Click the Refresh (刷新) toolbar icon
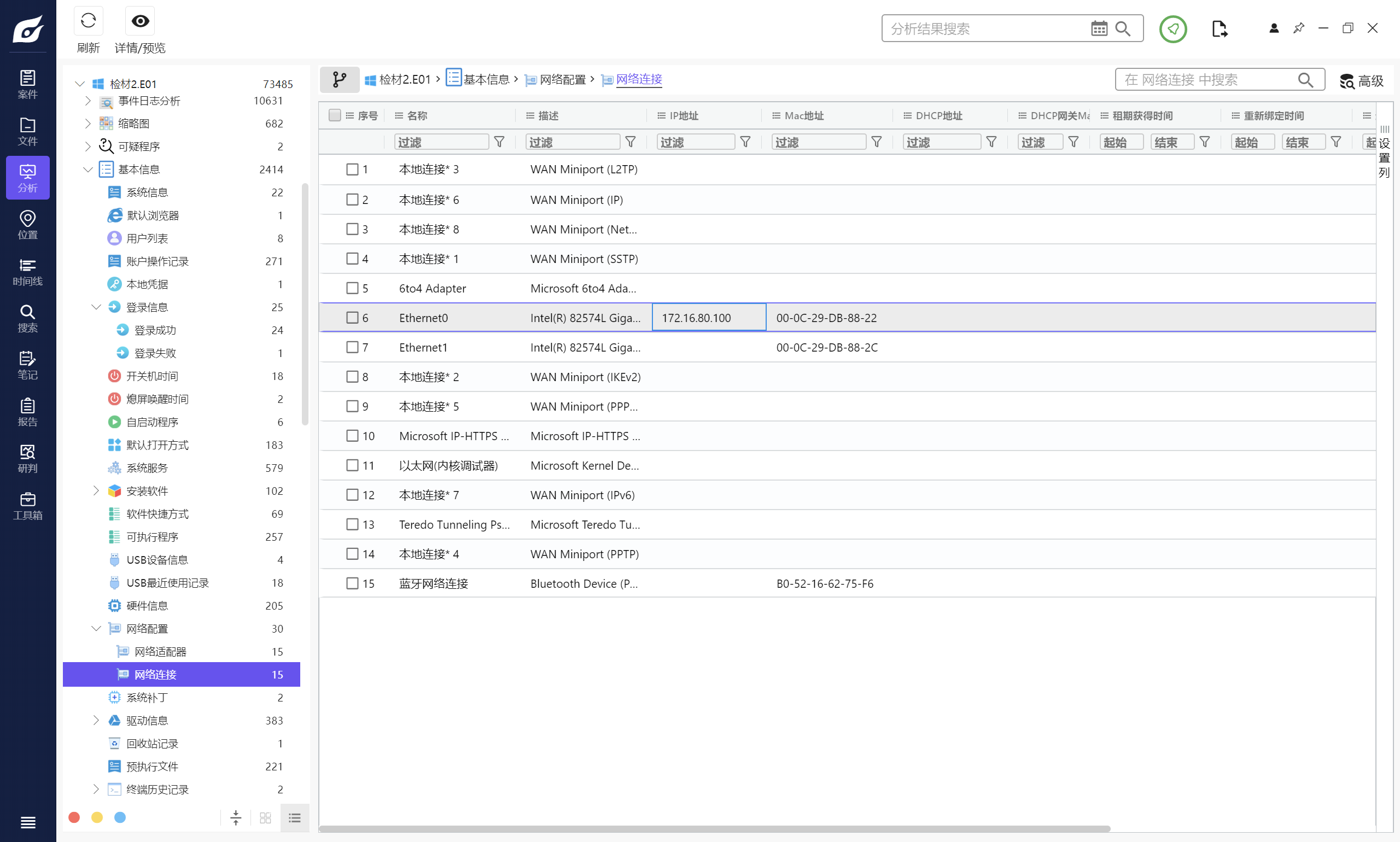 point(88,21)
